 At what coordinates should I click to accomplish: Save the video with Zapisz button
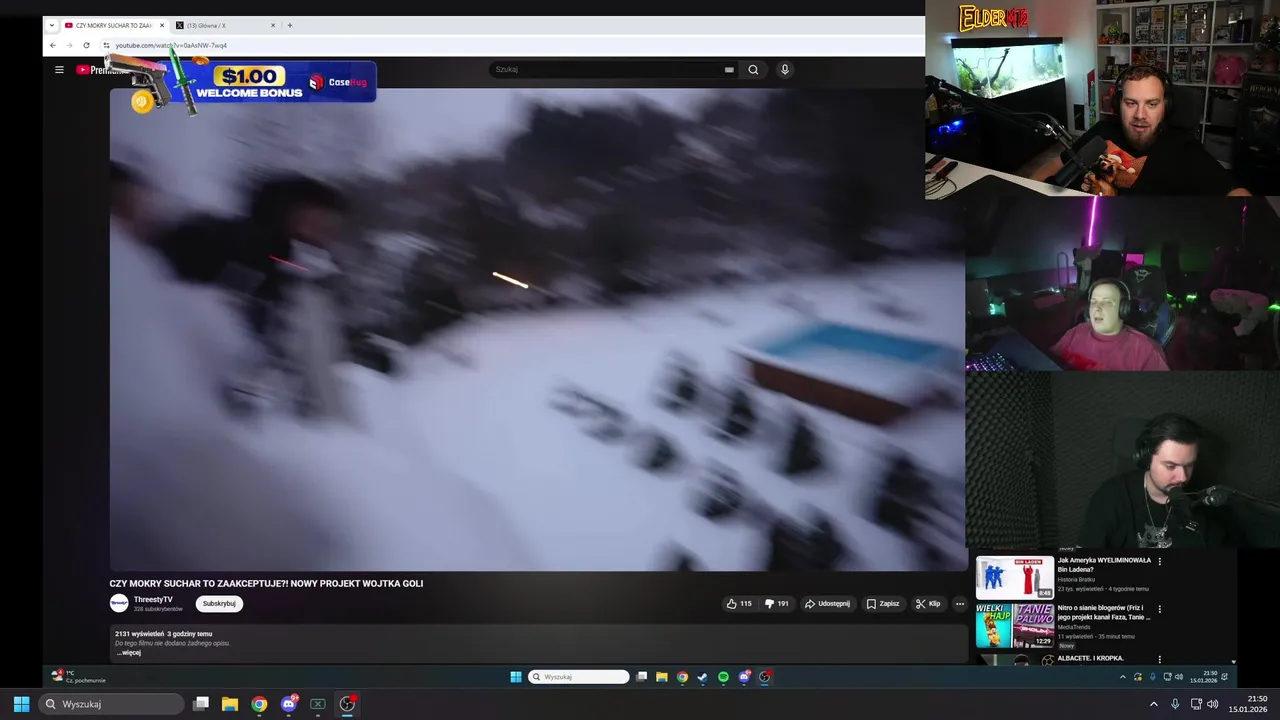point(883,604)
